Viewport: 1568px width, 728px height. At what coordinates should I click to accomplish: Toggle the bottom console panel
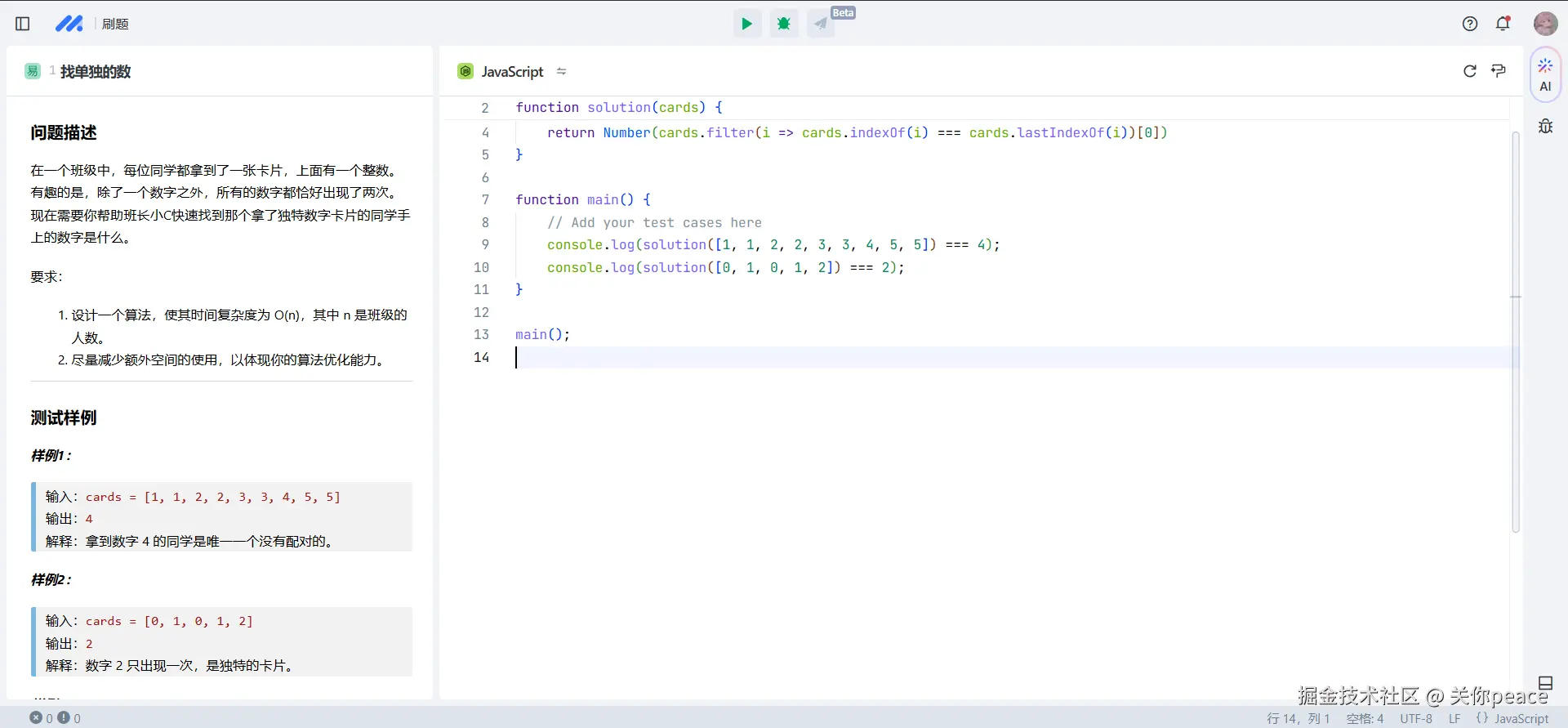pos(1545,683)
